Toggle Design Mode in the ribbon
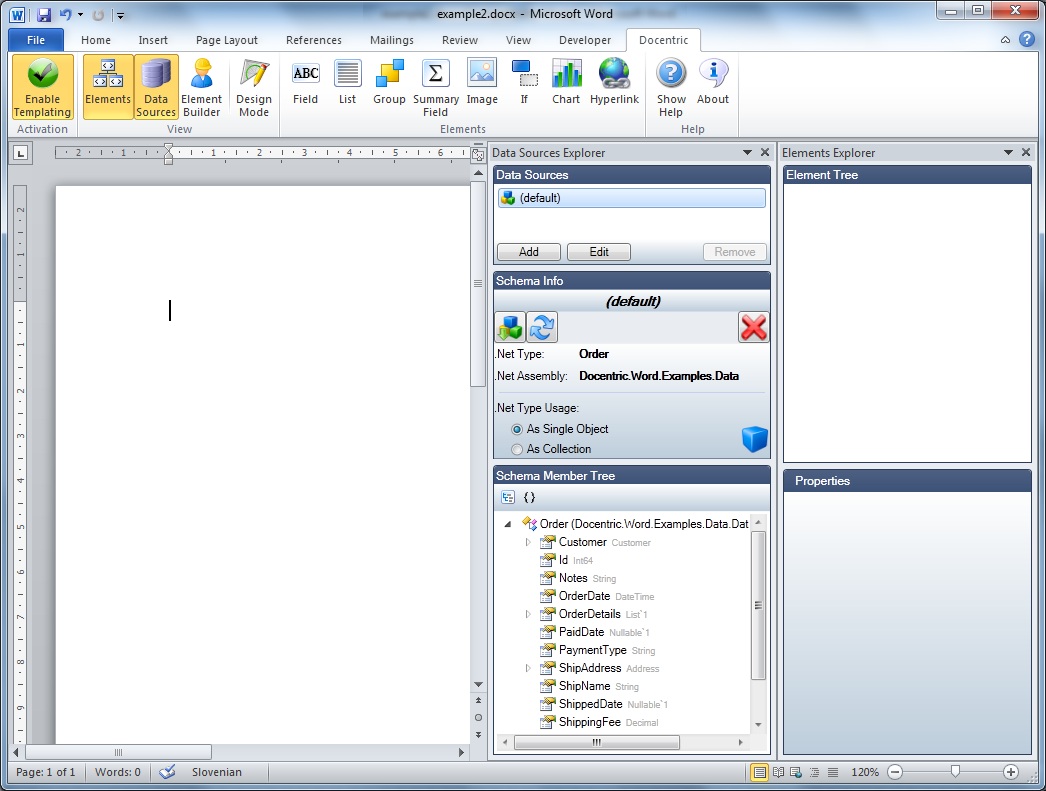Screen dimensions: 1046x791 (x=253, y=87)
